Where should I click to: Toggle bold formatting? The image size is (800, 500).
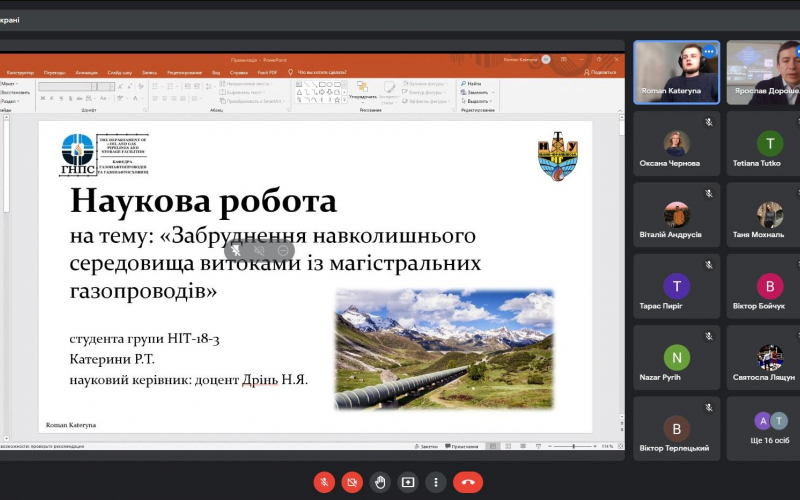coord(42,98)
